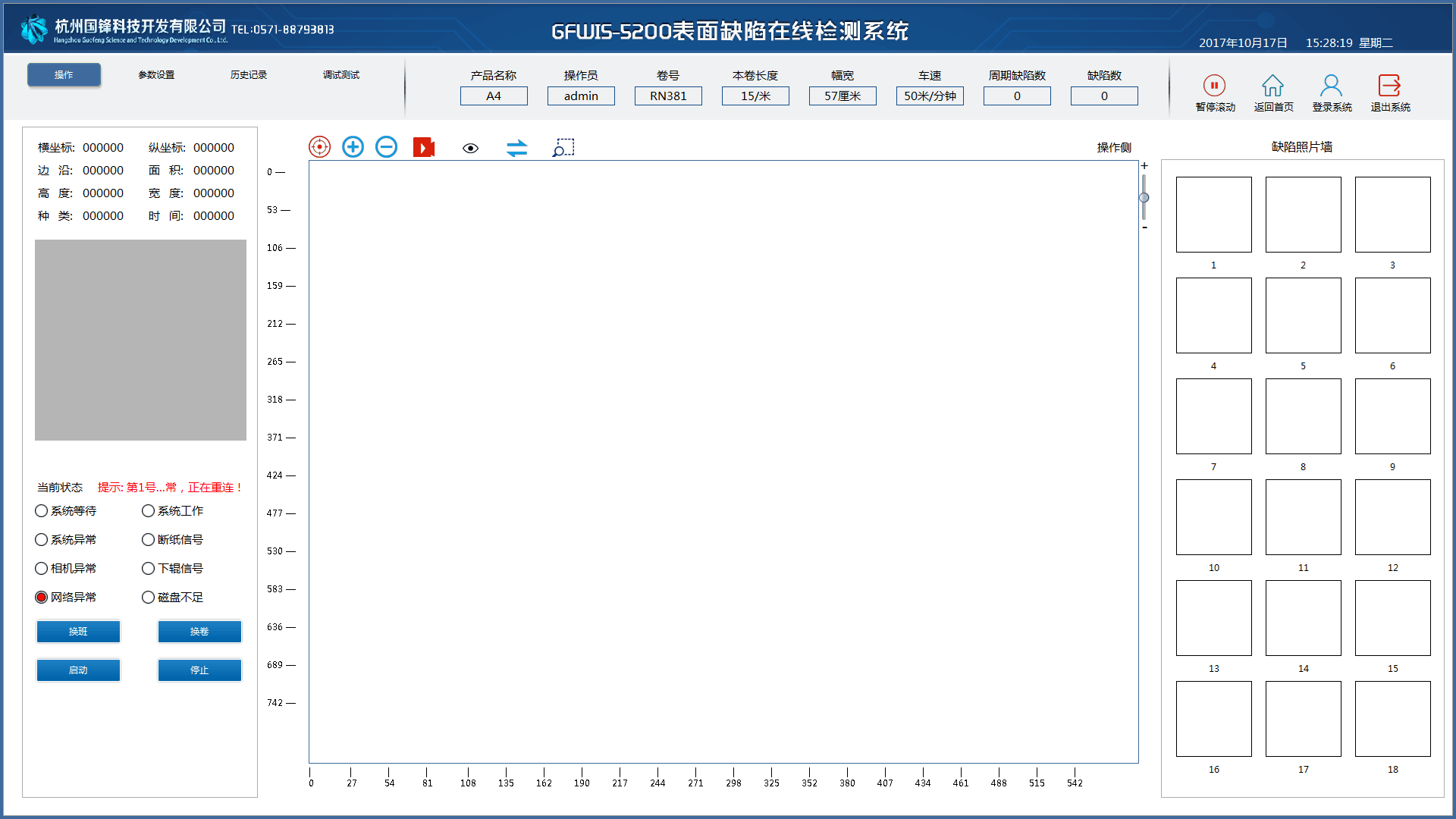Toggle the eye visibility icon

click(x=470, y=148)
